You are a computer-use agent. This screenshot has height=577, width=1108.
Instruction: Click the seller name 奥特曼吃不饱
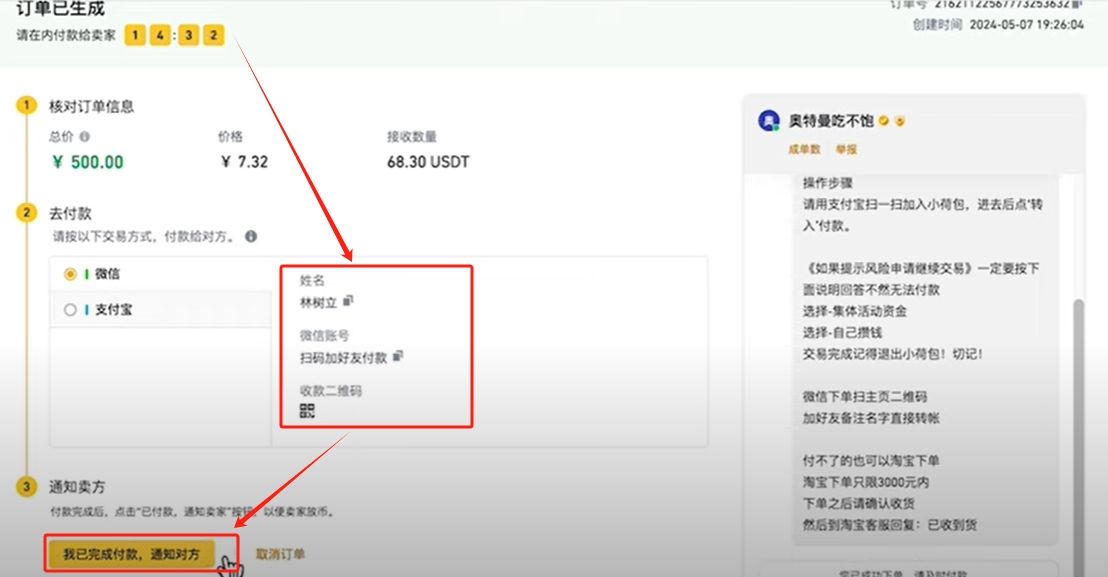coord(831,122)
